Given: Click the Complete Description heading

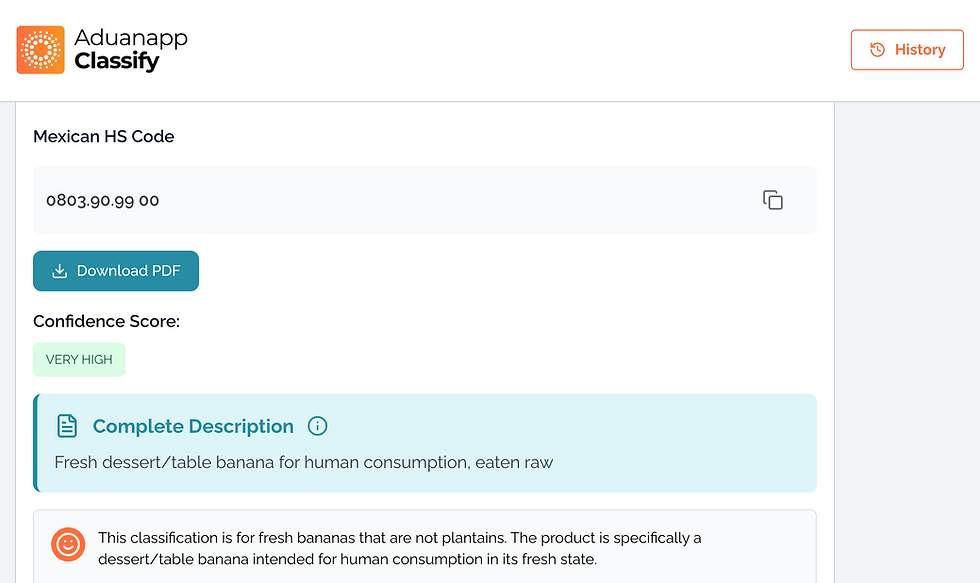Looking at the screenshot, I should point(193,427).
